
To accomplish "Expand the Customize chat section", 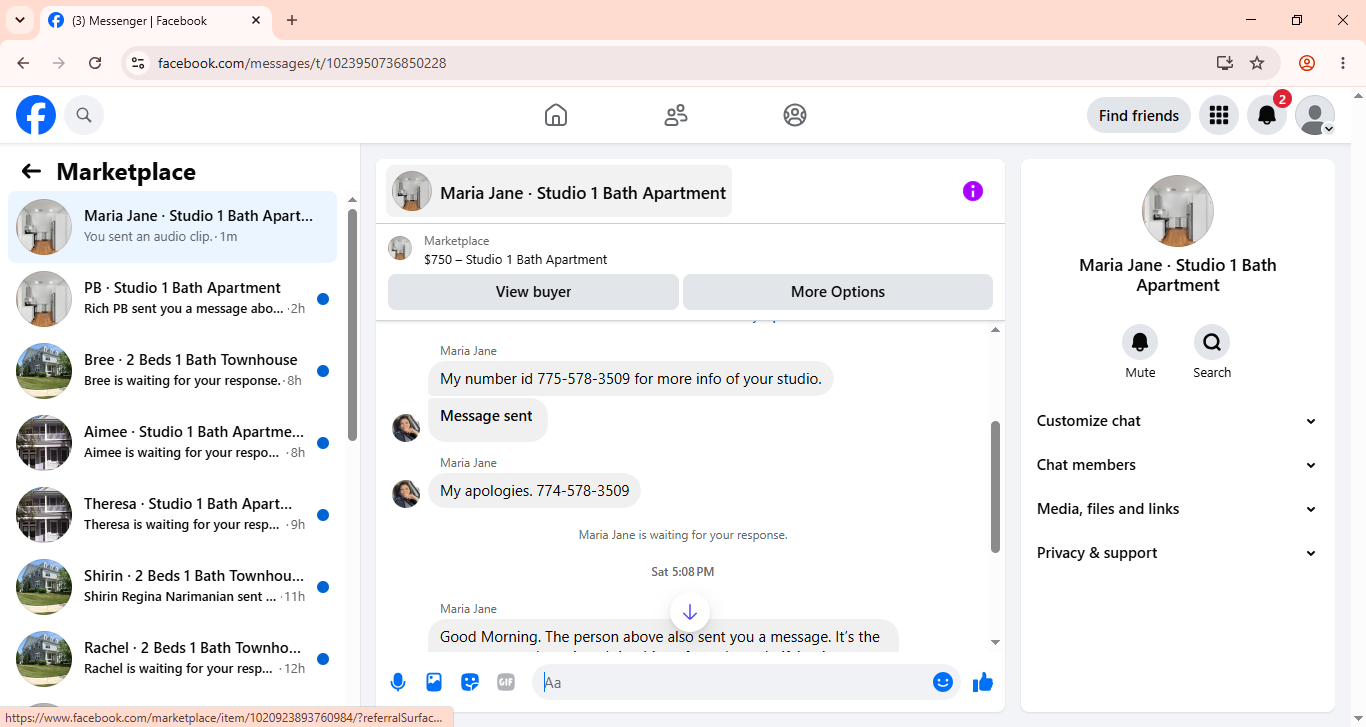I will click(x=1177, y=421).
